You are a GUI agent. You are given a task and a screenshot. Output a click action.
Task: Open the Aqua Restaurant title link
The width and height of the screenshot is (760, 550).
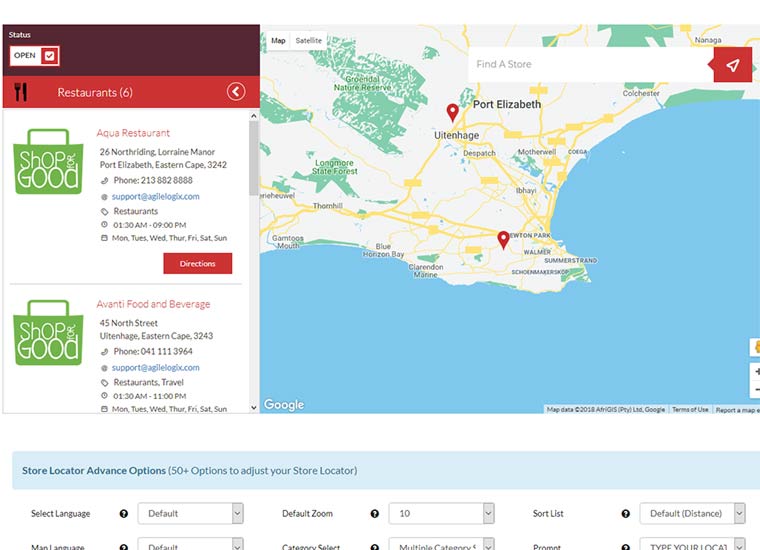(133, 133)
